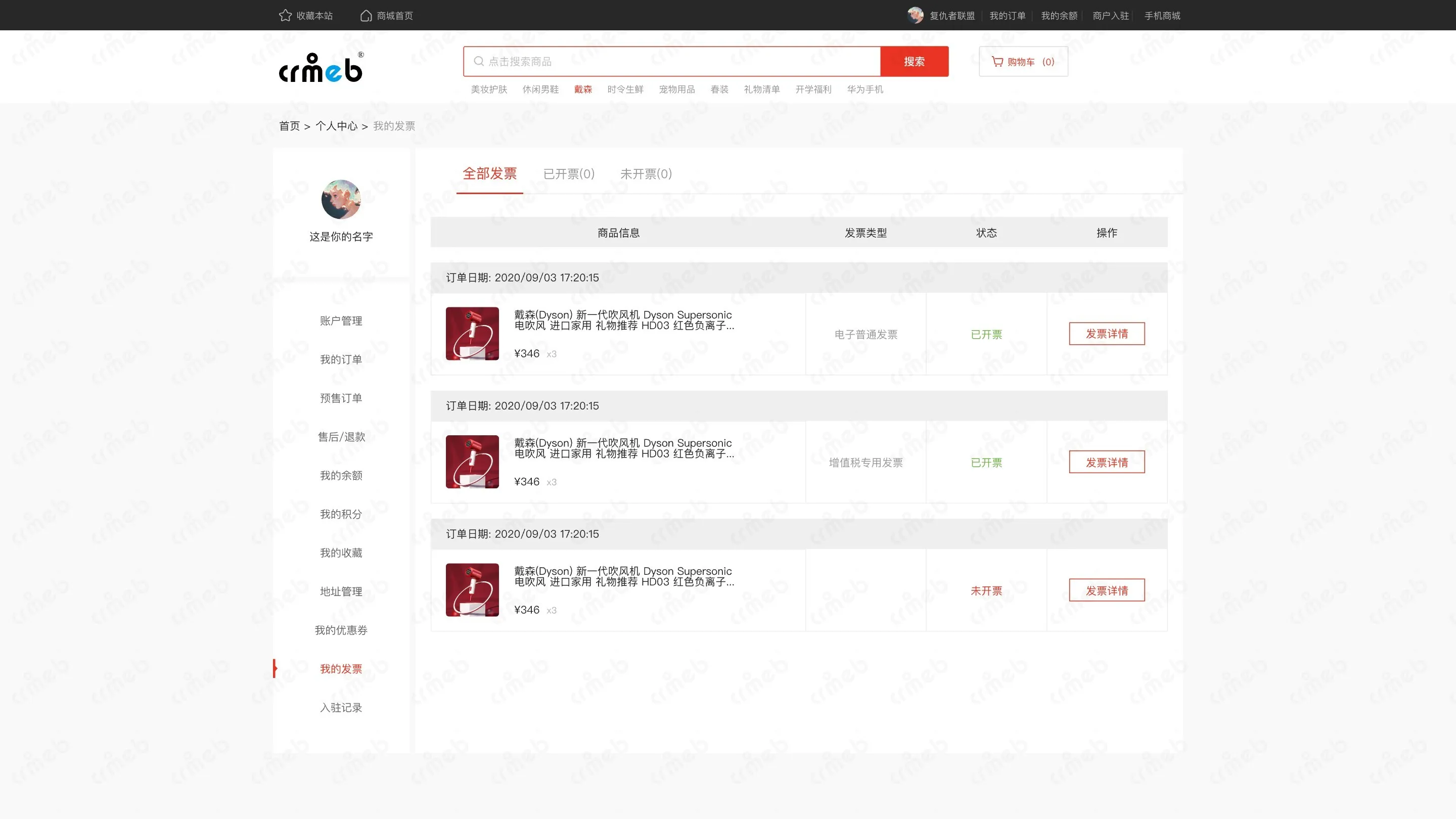Screen dimensions: 1456x819
Task: Open 我的优惠券 in the sidebar
Action: 341,630
